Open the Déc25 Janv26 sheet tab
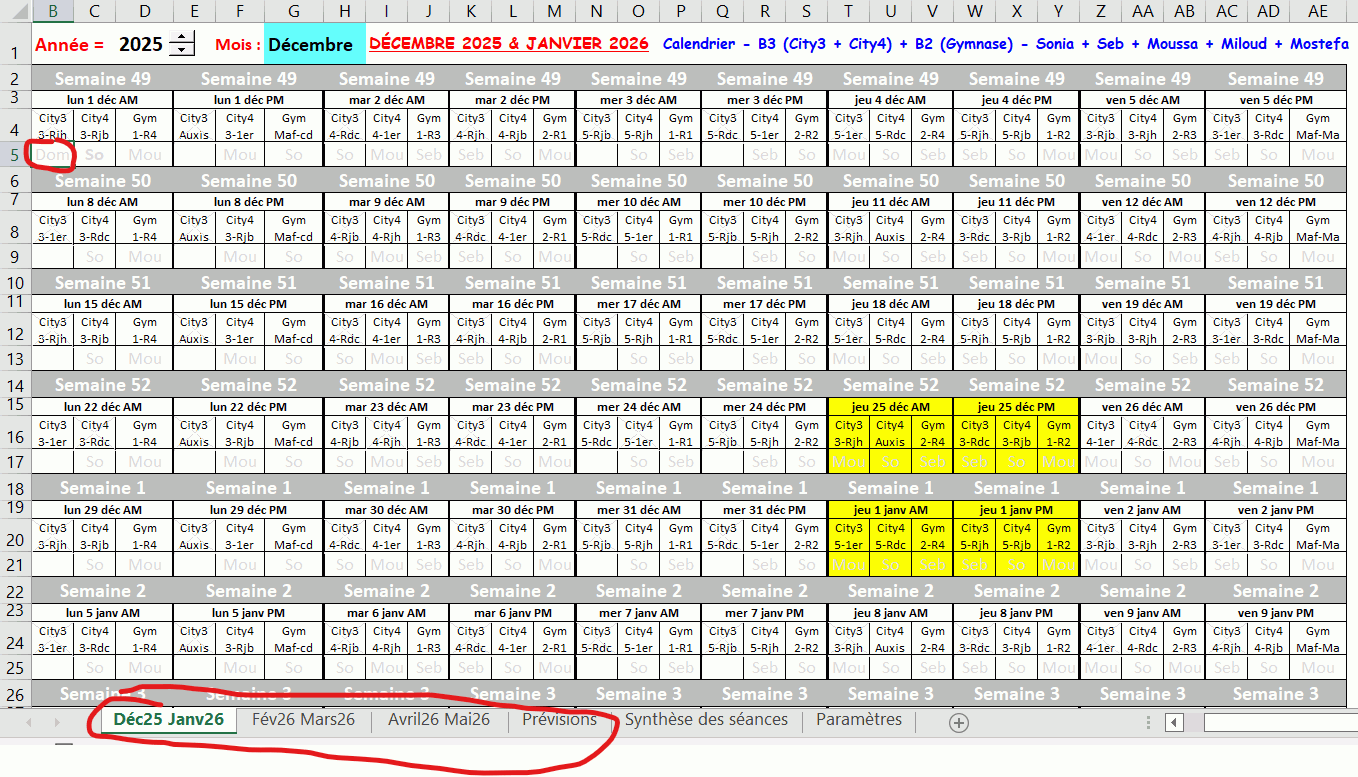 tap(168, 720)
